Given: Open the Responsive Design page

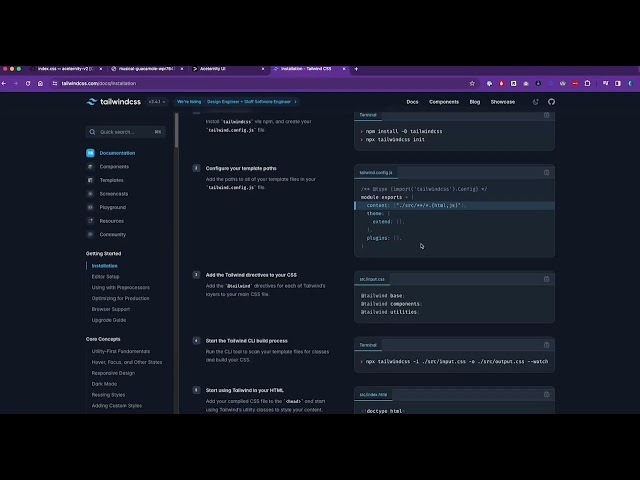Looking at the screenshot, I should click(x=113, y=373).
